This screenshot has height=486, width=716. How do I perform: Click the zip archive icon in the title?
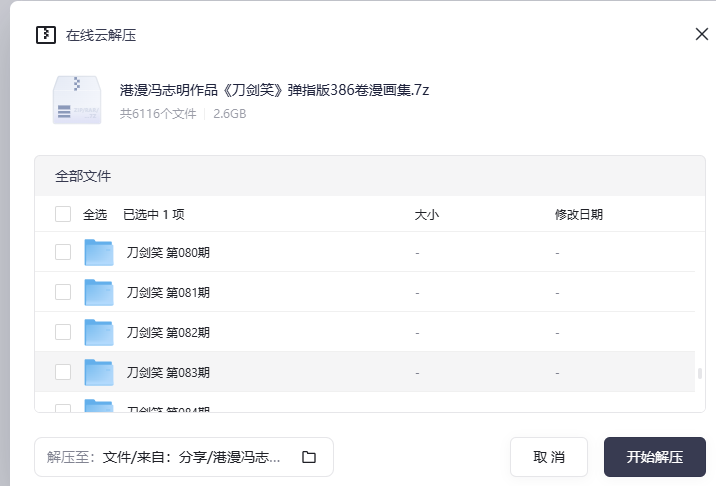tap(45, 35)
